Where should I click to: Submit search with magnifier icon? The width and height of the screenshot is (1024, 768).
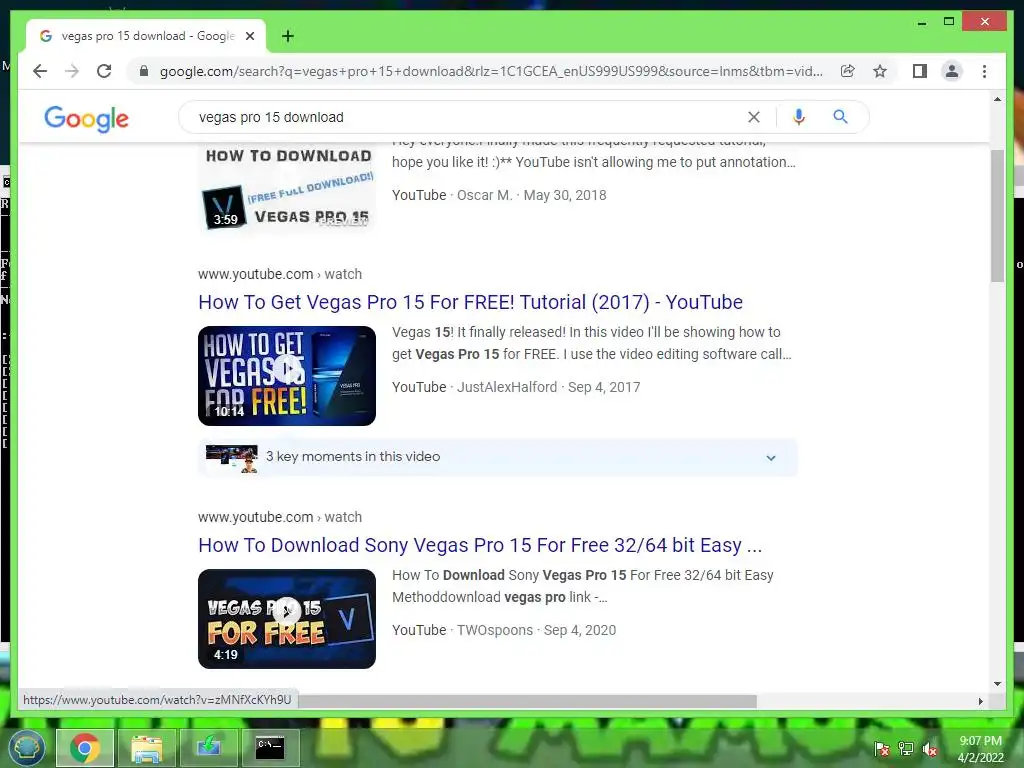pos(840,117)
